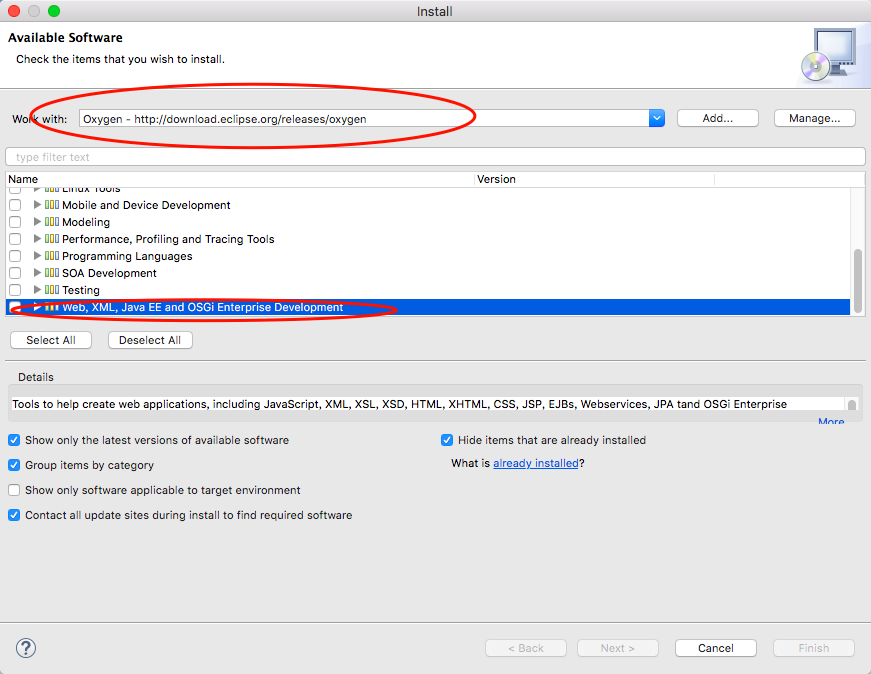Viewport: 871px width, 674px height.
Task: Click the Testing category icon
Action: (x=52, y=290)
